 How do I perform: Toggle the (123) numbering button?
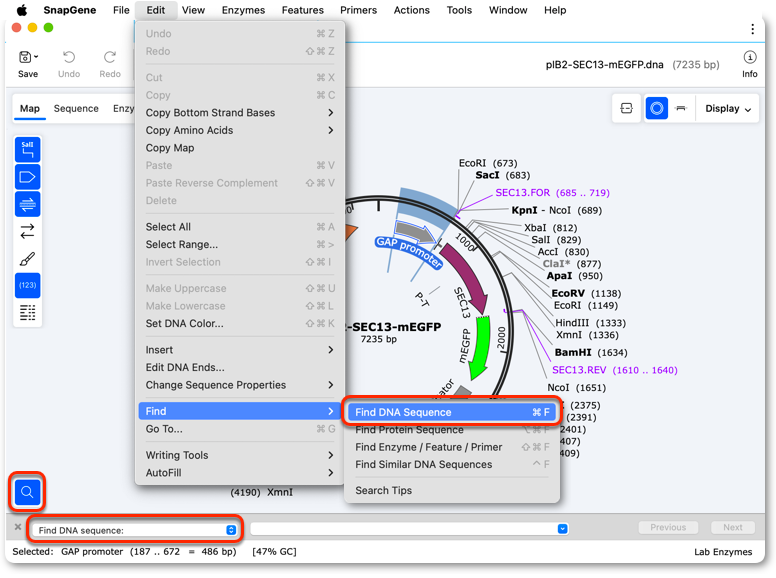pyautogui.click(x=28, y=286)
